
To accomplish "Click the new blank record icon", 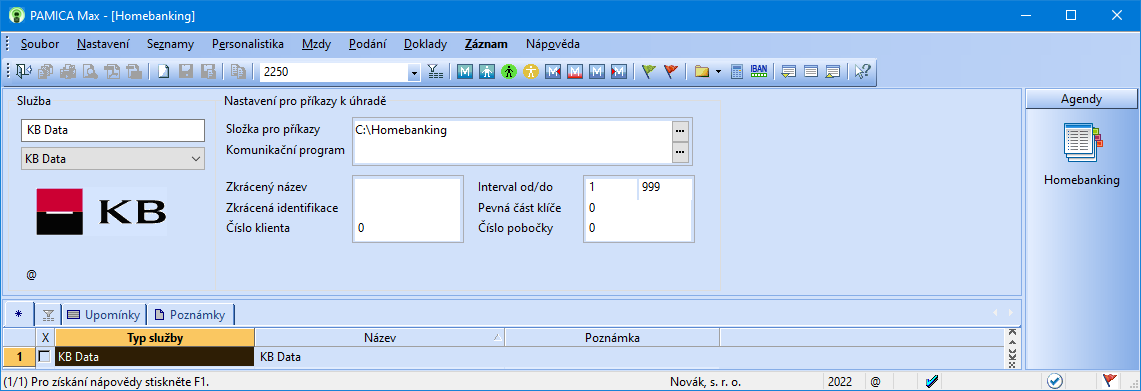I will click(164, 71).
